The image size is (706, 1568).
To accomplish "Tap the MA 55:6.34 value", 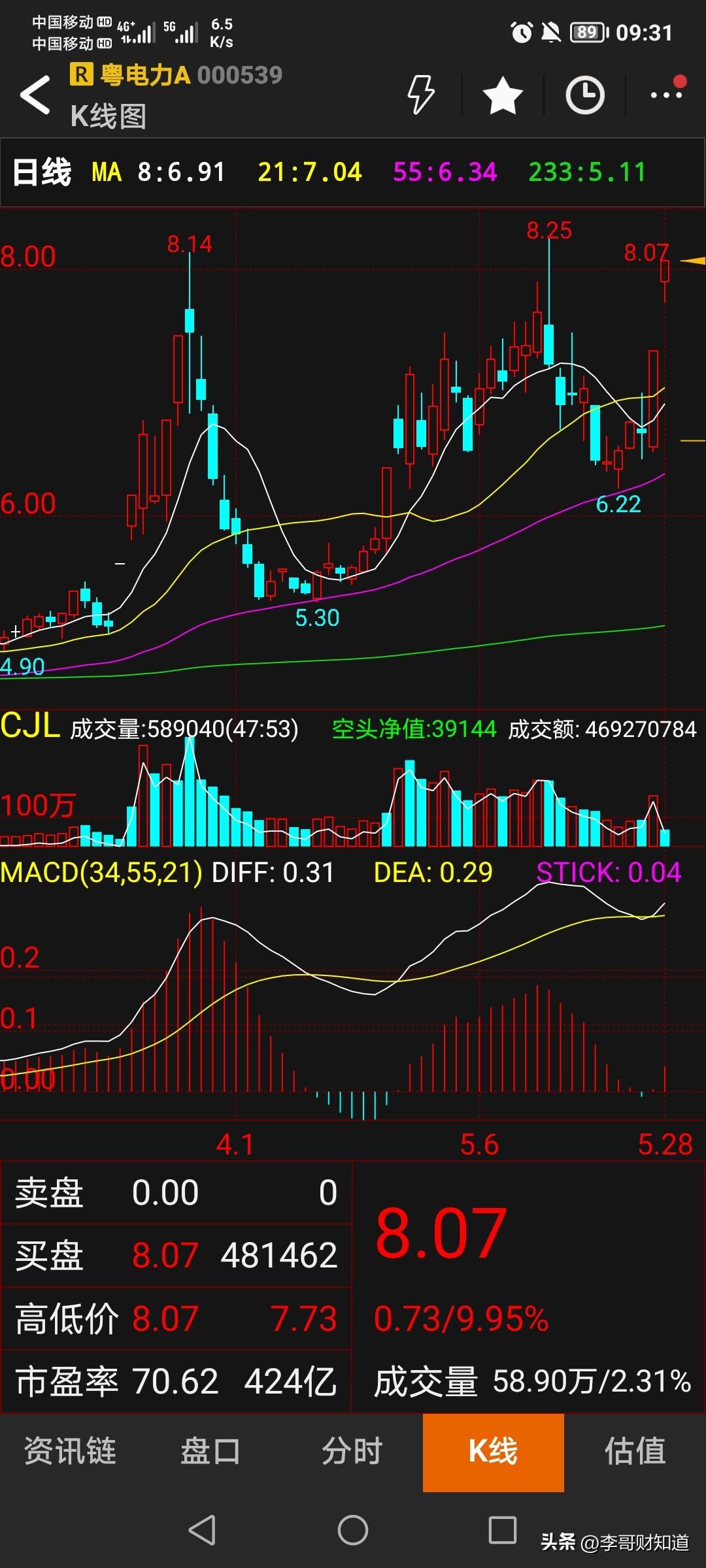I will click(x=445, y=172).
